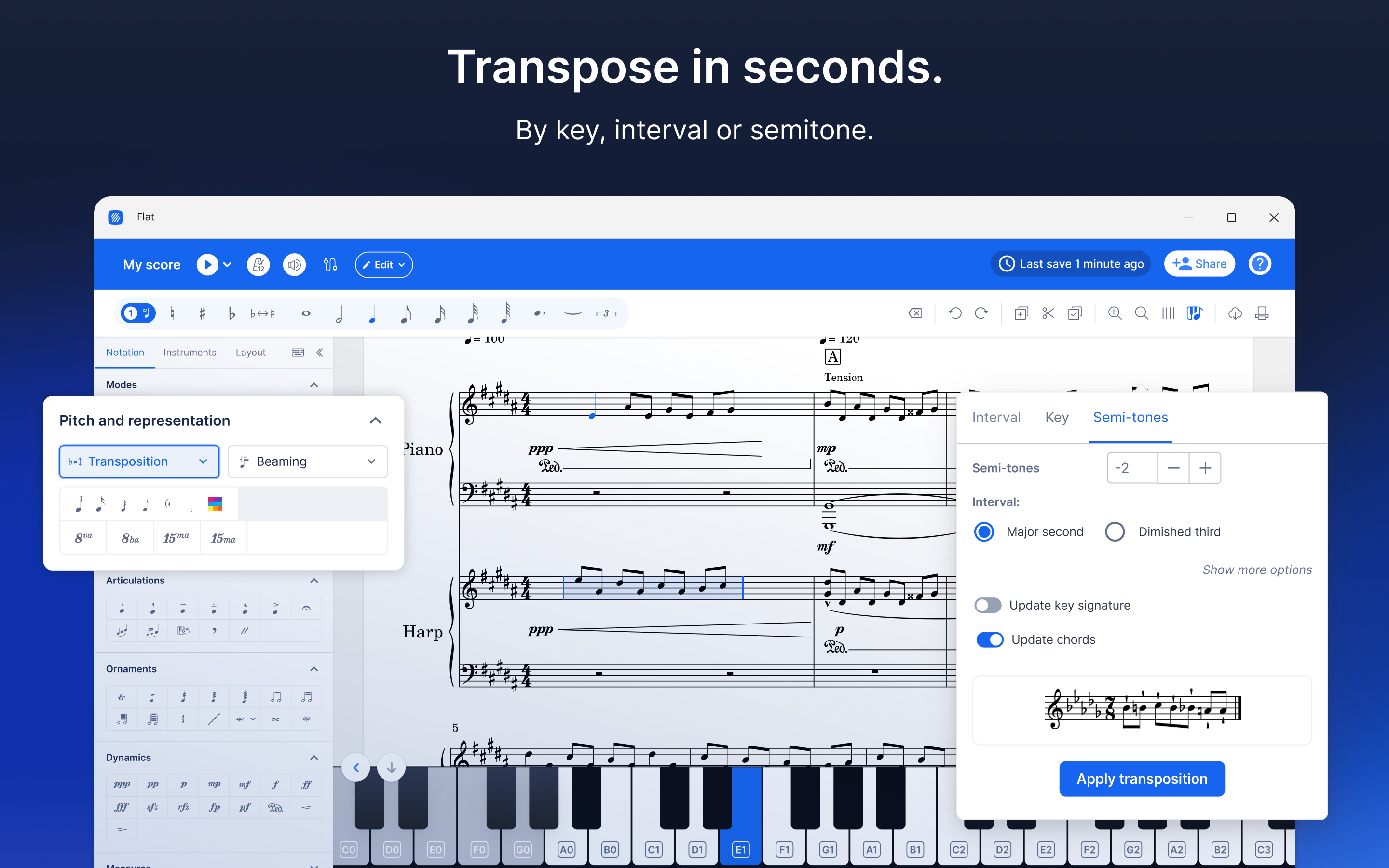Image resolution: width=1389 pixels, height=868 pixels.
Task: Click the backspace delete icon
Action: [x=915, y=313]
